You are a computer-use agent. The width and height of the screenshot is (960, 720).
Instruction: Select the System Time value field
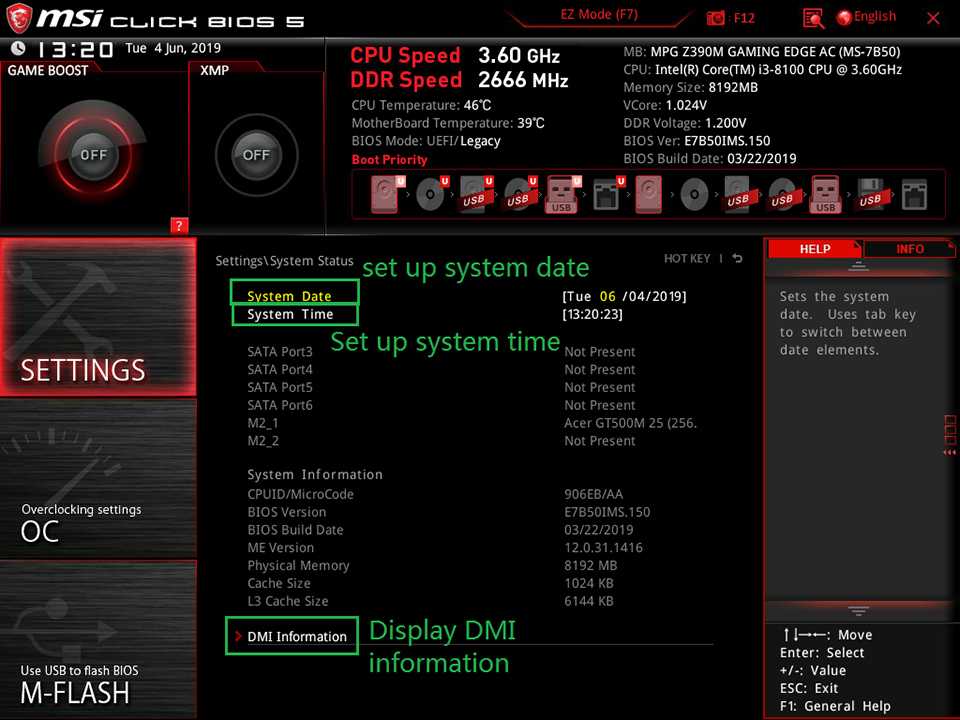click(x=593, y=314)
